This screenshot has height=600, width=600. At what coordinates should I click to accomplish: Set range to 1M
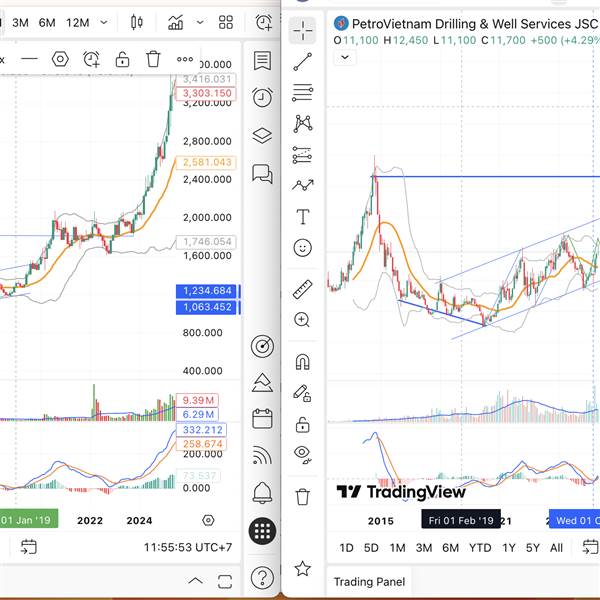[x=397, y=548]
